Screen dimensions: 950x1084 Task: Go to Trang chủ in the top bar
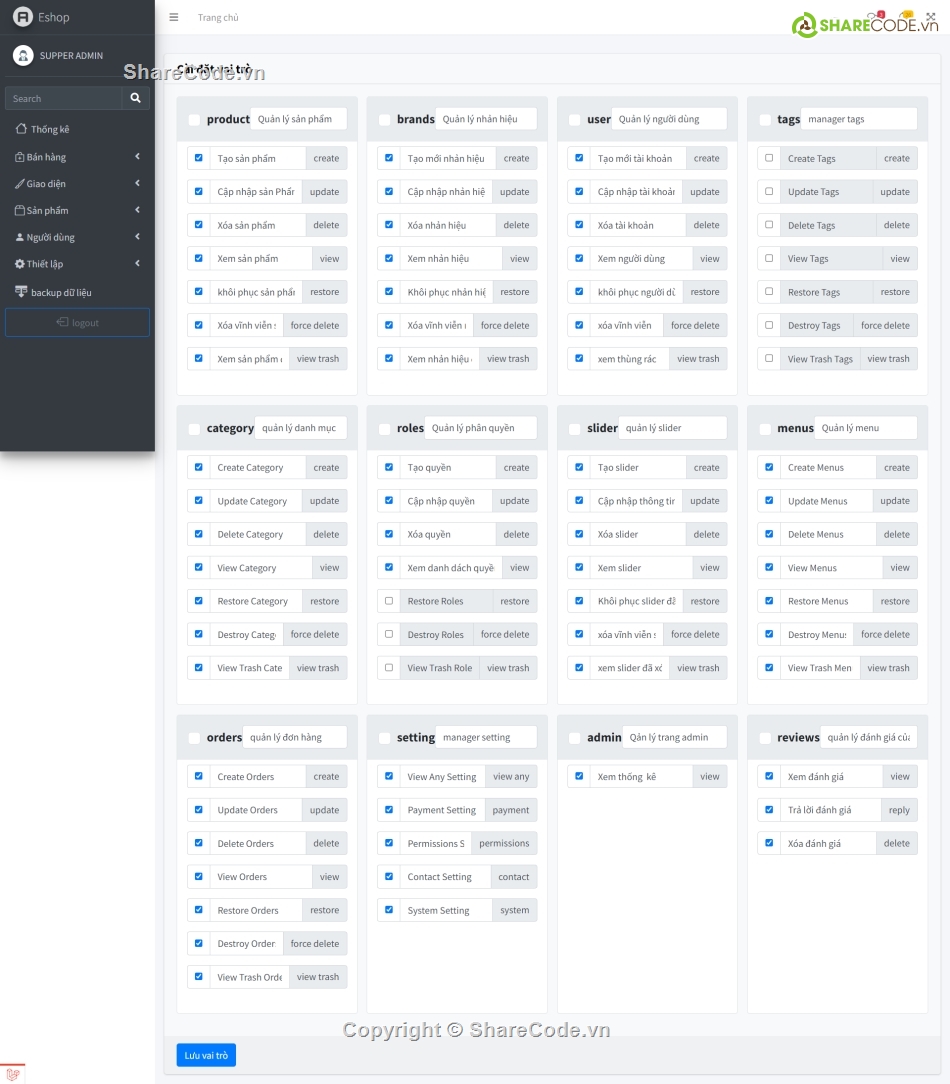click(218, 18)
